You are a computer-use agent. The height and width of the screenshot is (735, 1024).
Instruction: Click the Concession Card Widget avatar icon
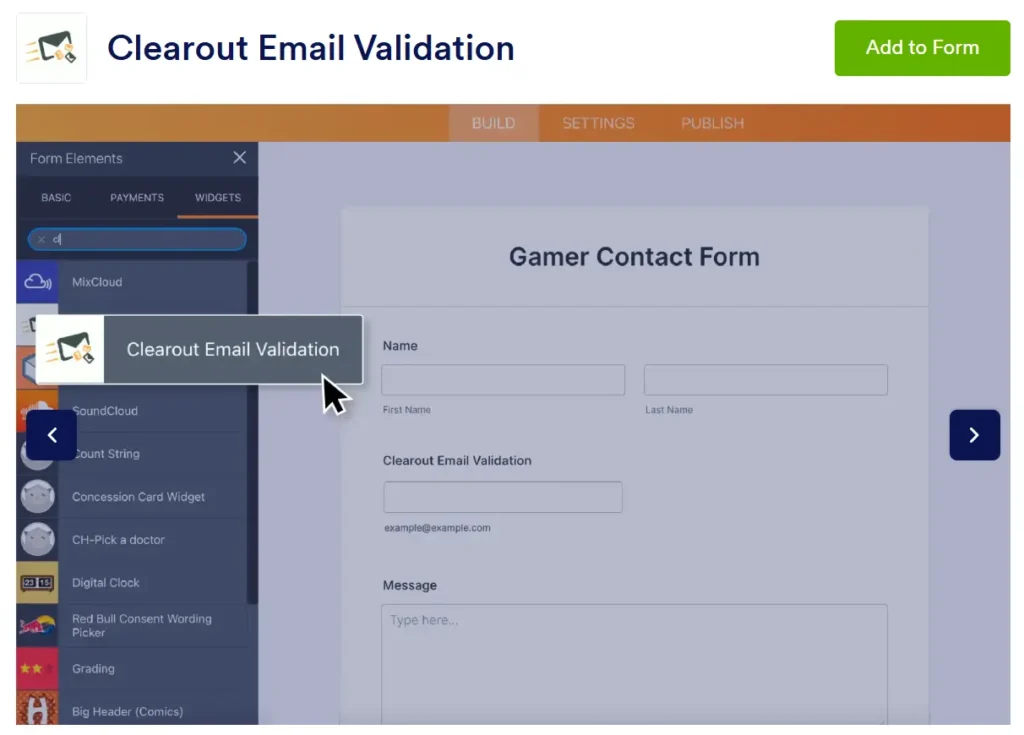(37, 497)
